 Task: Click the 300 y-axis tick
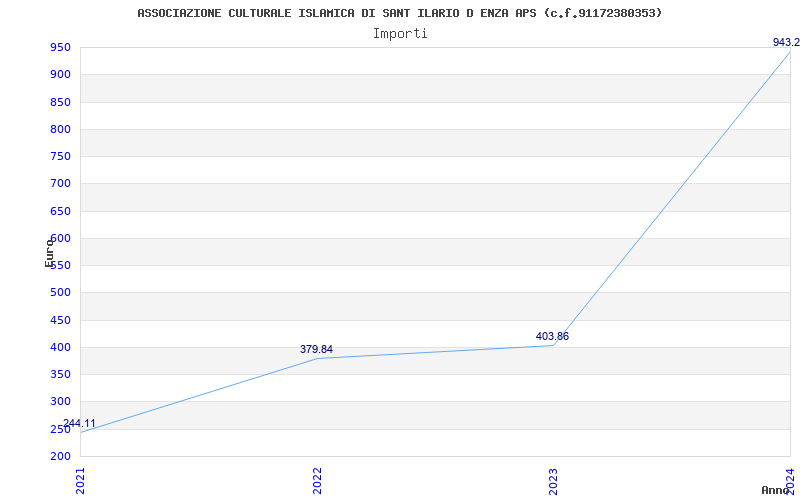(60, 402)
